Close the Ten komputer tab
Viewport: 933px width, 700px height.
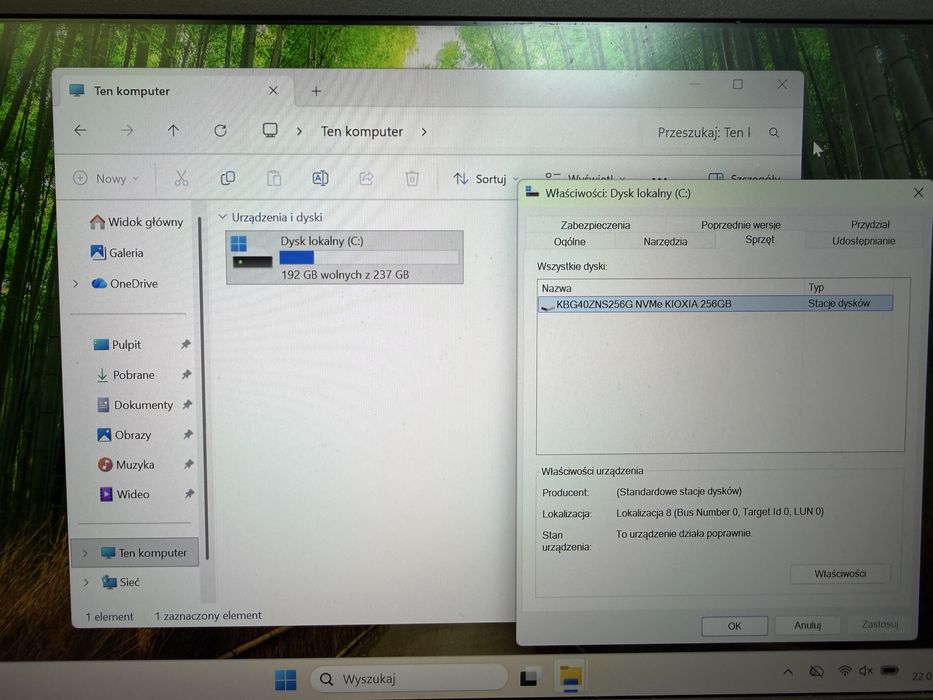pos(273,90)
